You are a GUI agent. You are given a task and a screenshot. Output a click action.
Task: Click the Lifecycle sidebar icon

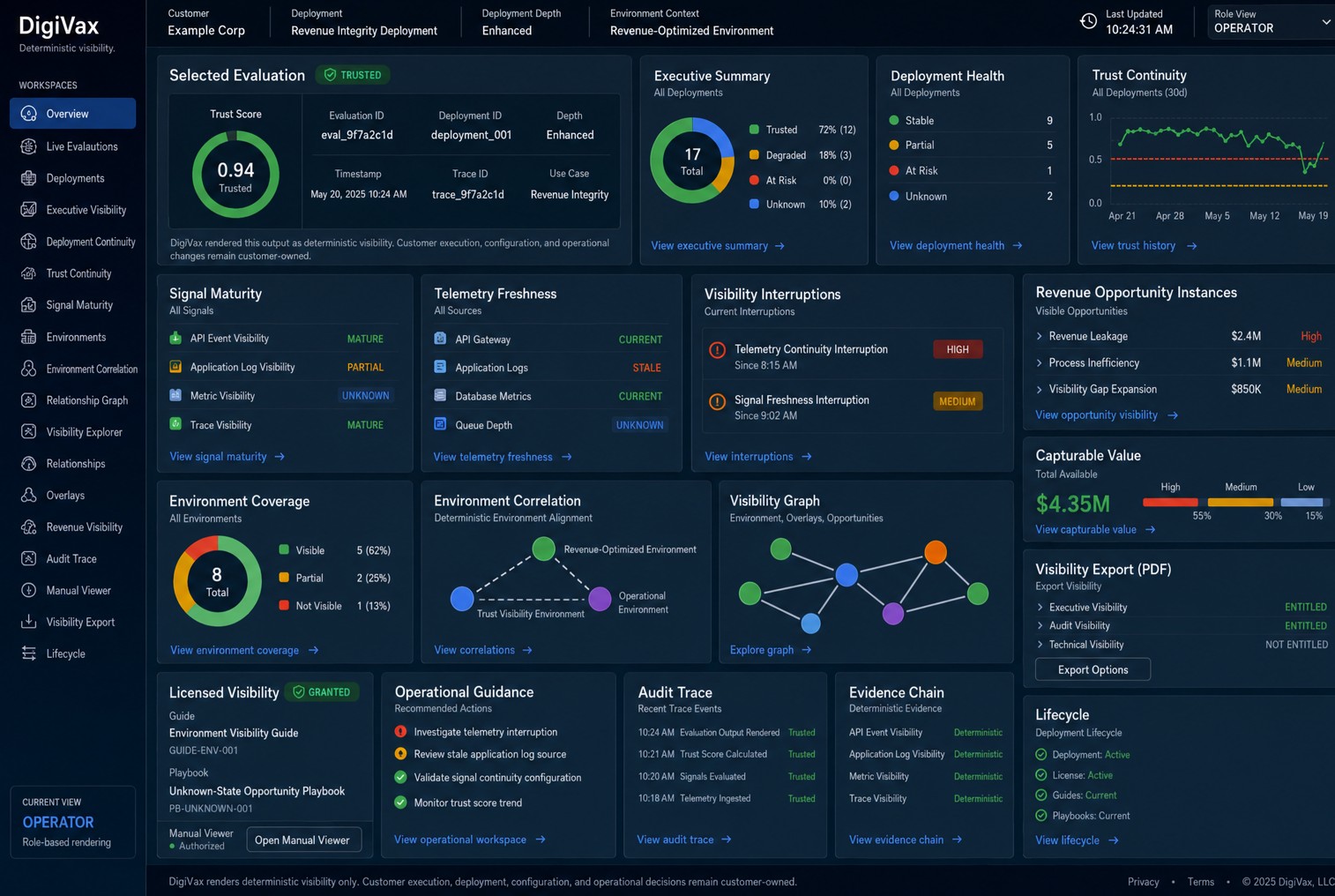[x=29, y=653]
